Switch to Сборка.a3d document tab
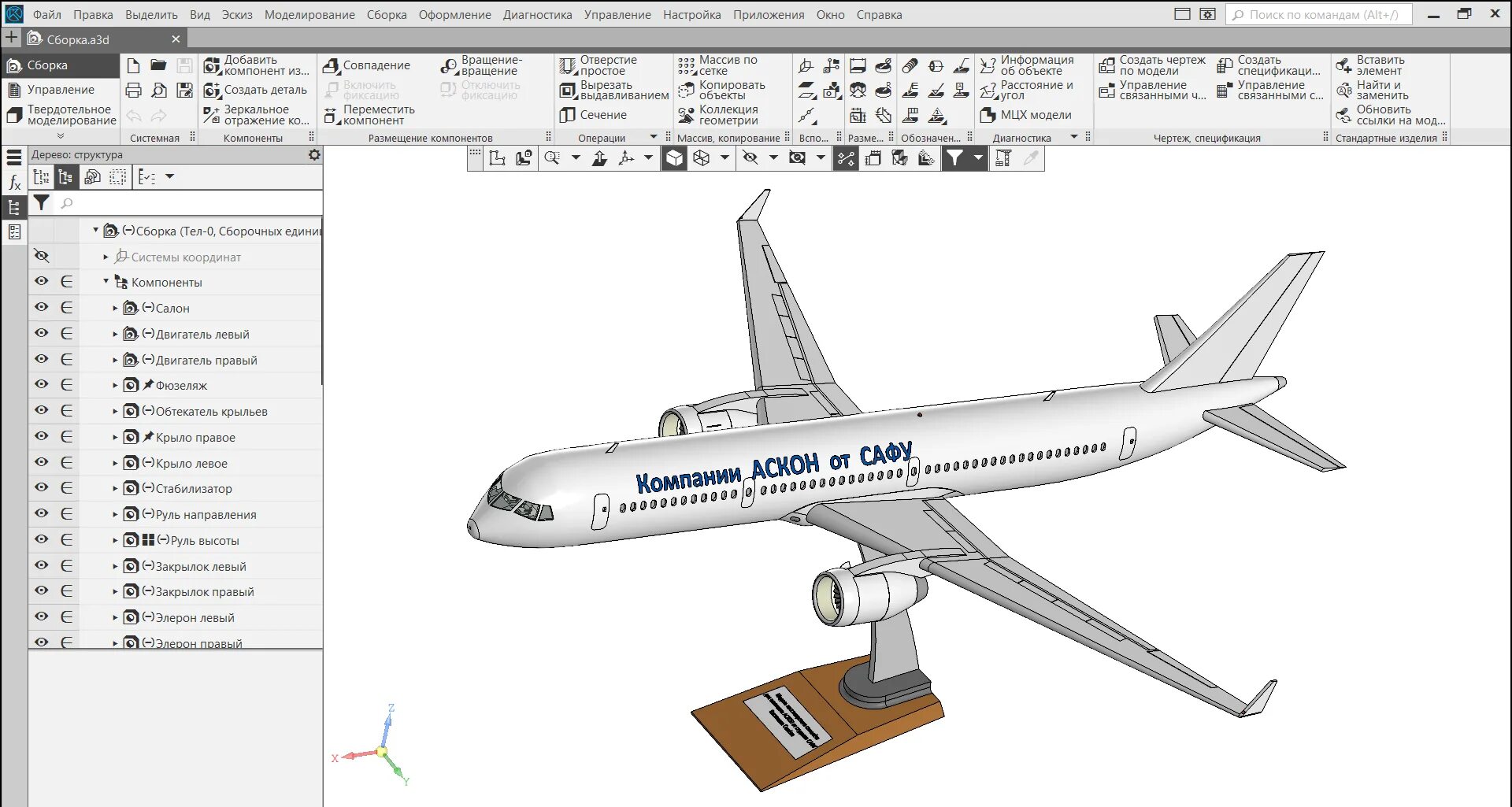Screen dimensions: 1512x807 click(102, 39)
